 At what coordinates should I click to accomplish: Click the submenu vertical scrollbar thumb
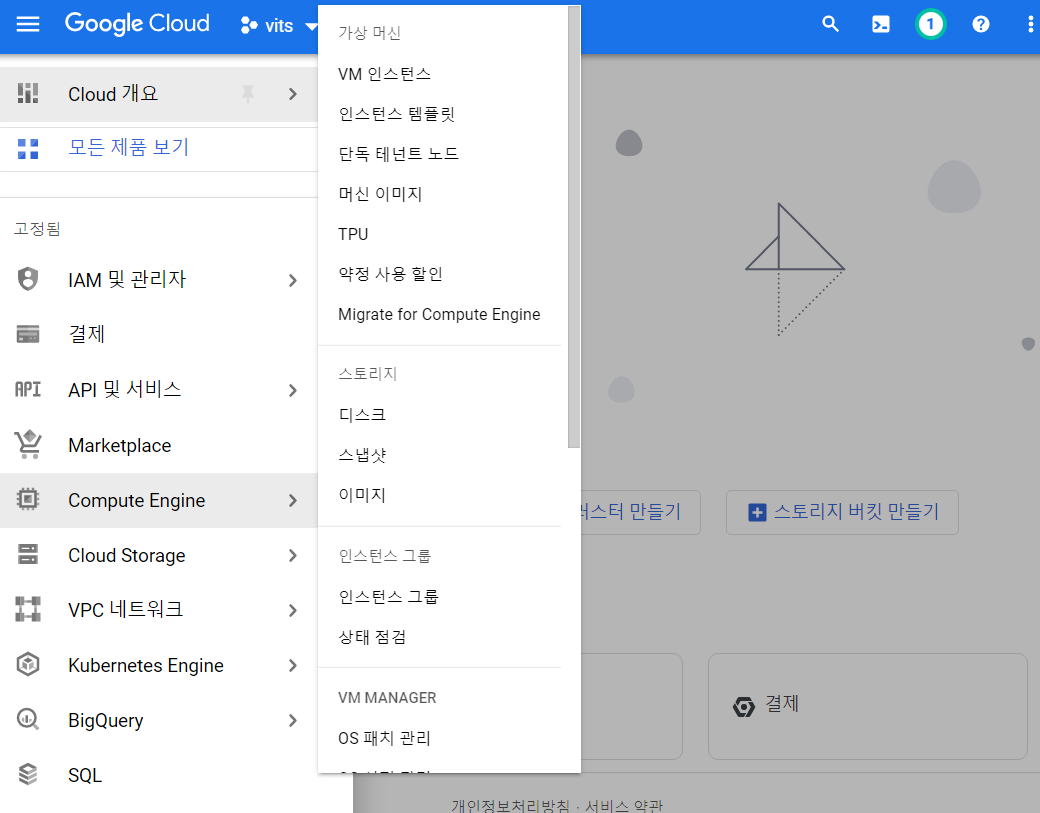(574, 227)
